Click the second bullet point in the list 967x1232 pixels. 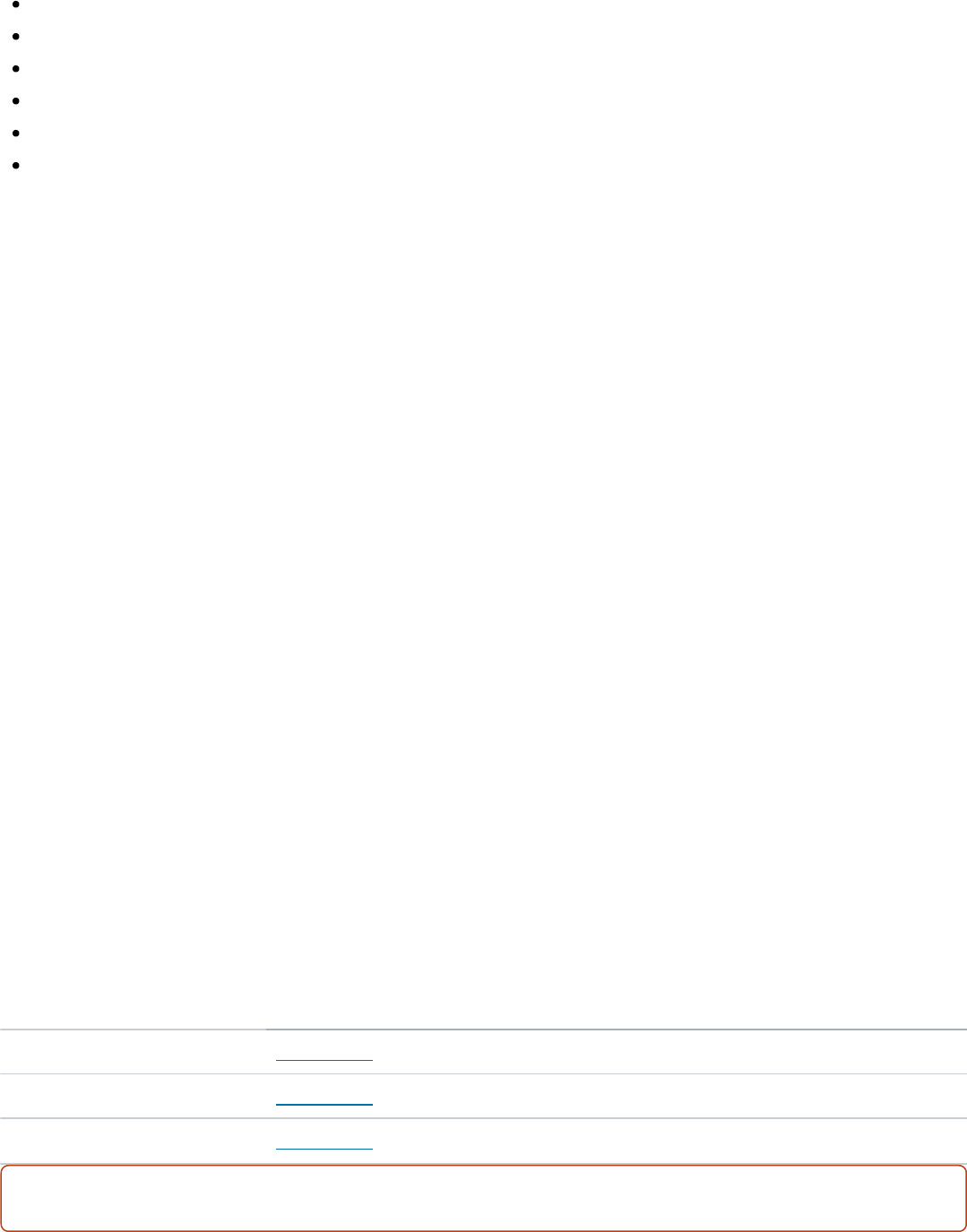click(x=17, y=38)
